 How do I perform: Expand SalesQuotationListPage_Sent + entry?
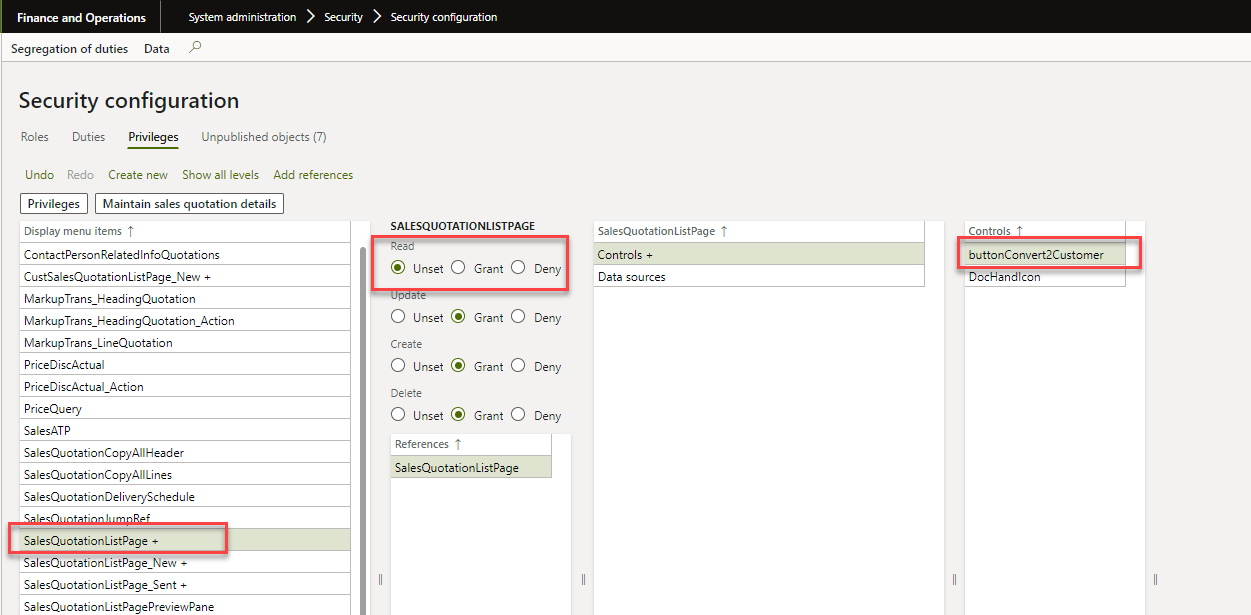click(105, 585)
